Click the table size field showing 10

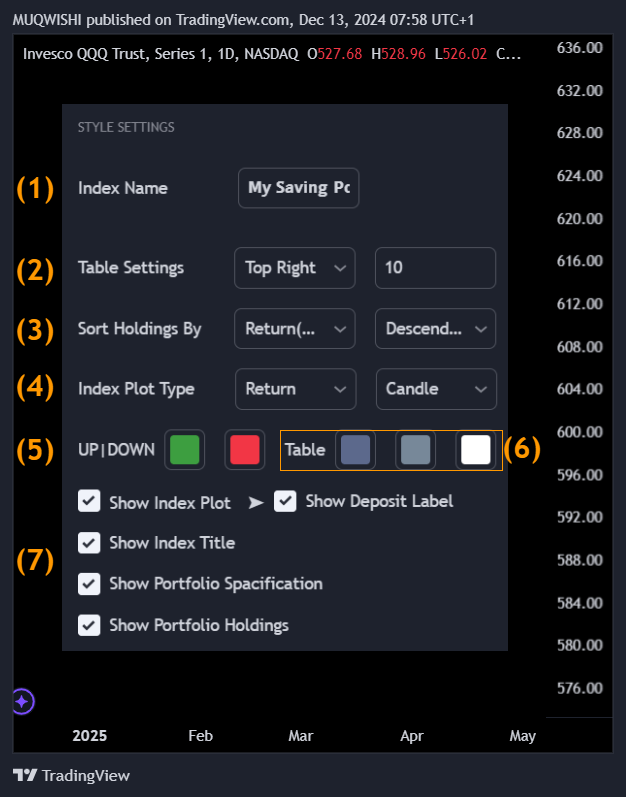(x=435, y=268)
